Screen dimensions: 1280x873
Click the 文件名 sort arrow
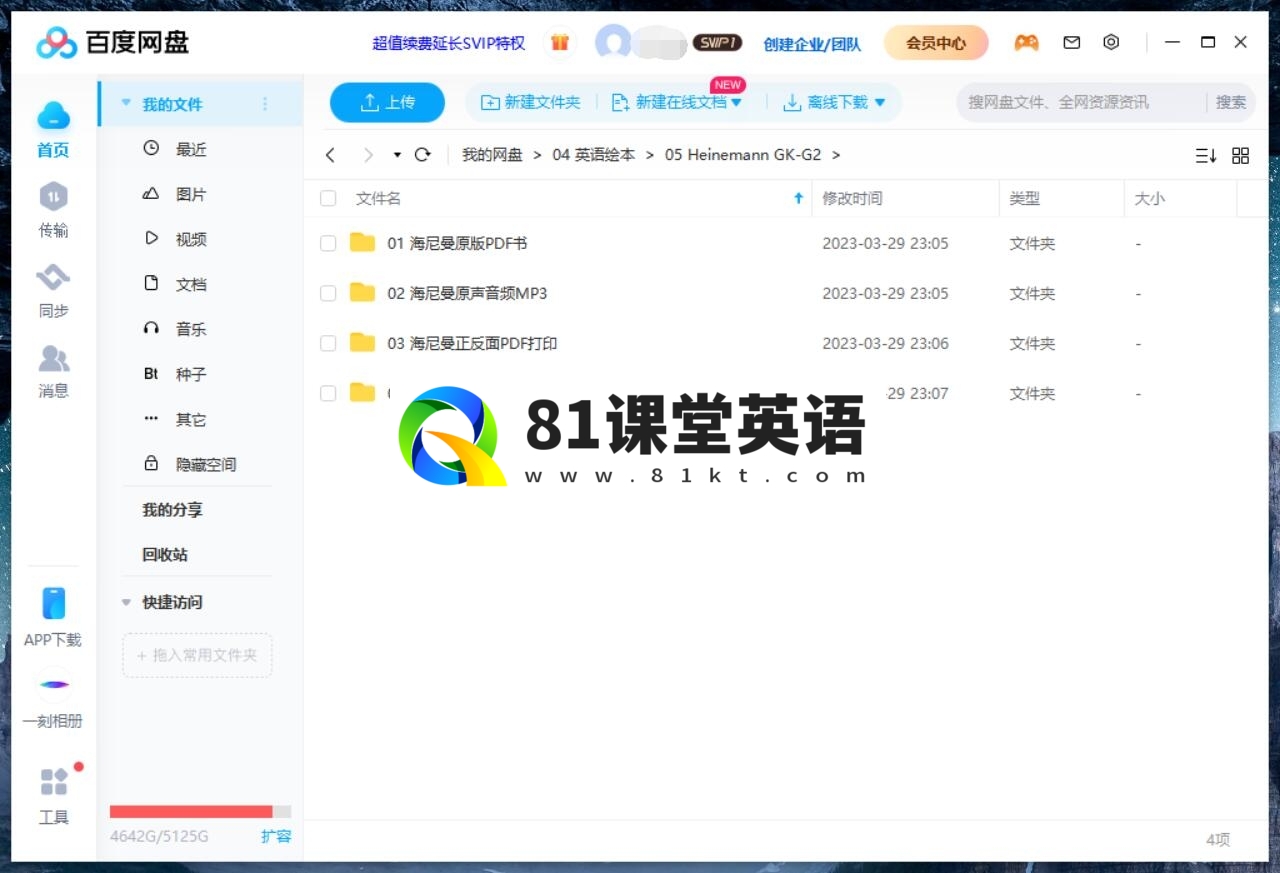coord(798,198)
